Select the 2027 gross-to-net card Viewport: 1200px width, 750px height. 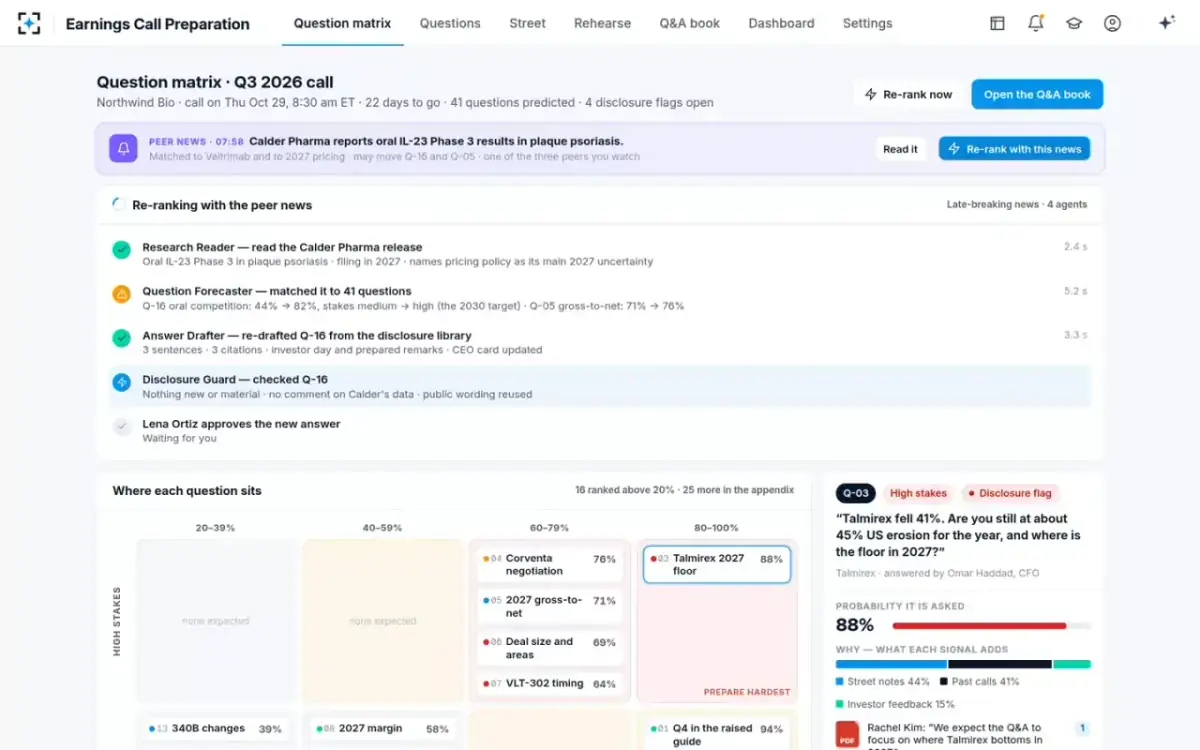tap(550, 606)
